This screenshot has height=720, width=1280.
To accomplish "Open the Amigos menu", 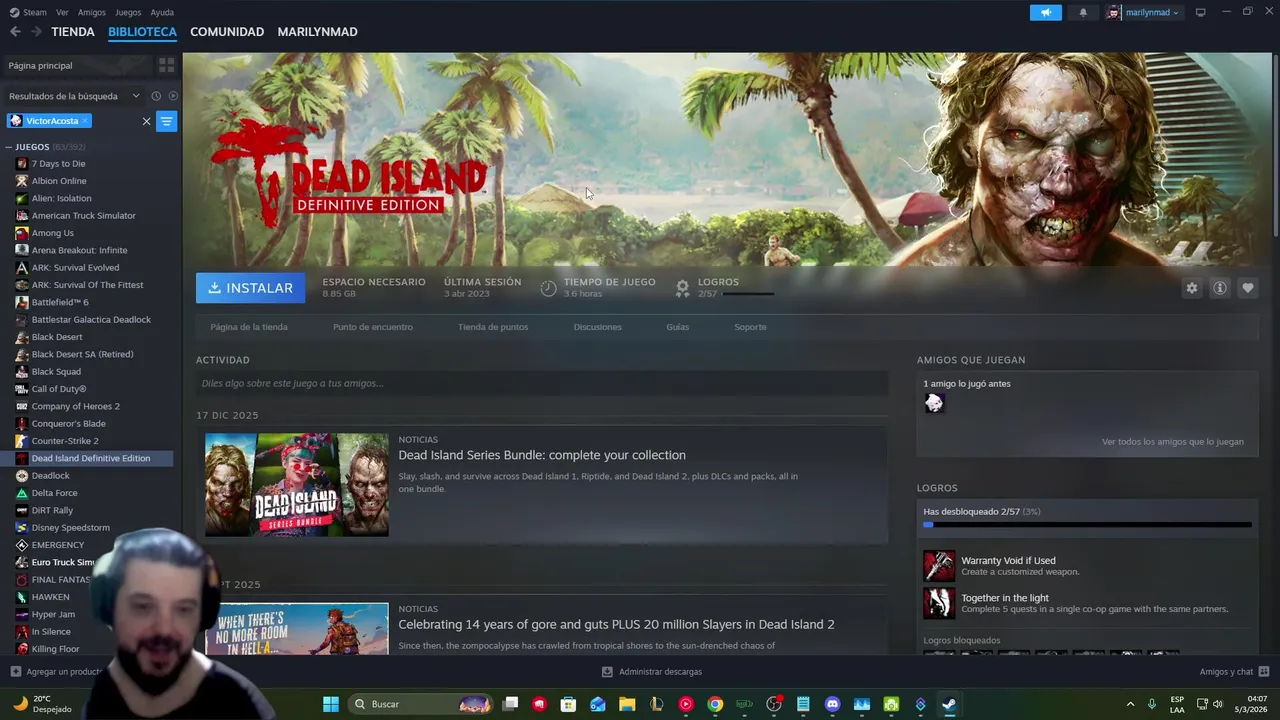I will (x=92, y=12).
